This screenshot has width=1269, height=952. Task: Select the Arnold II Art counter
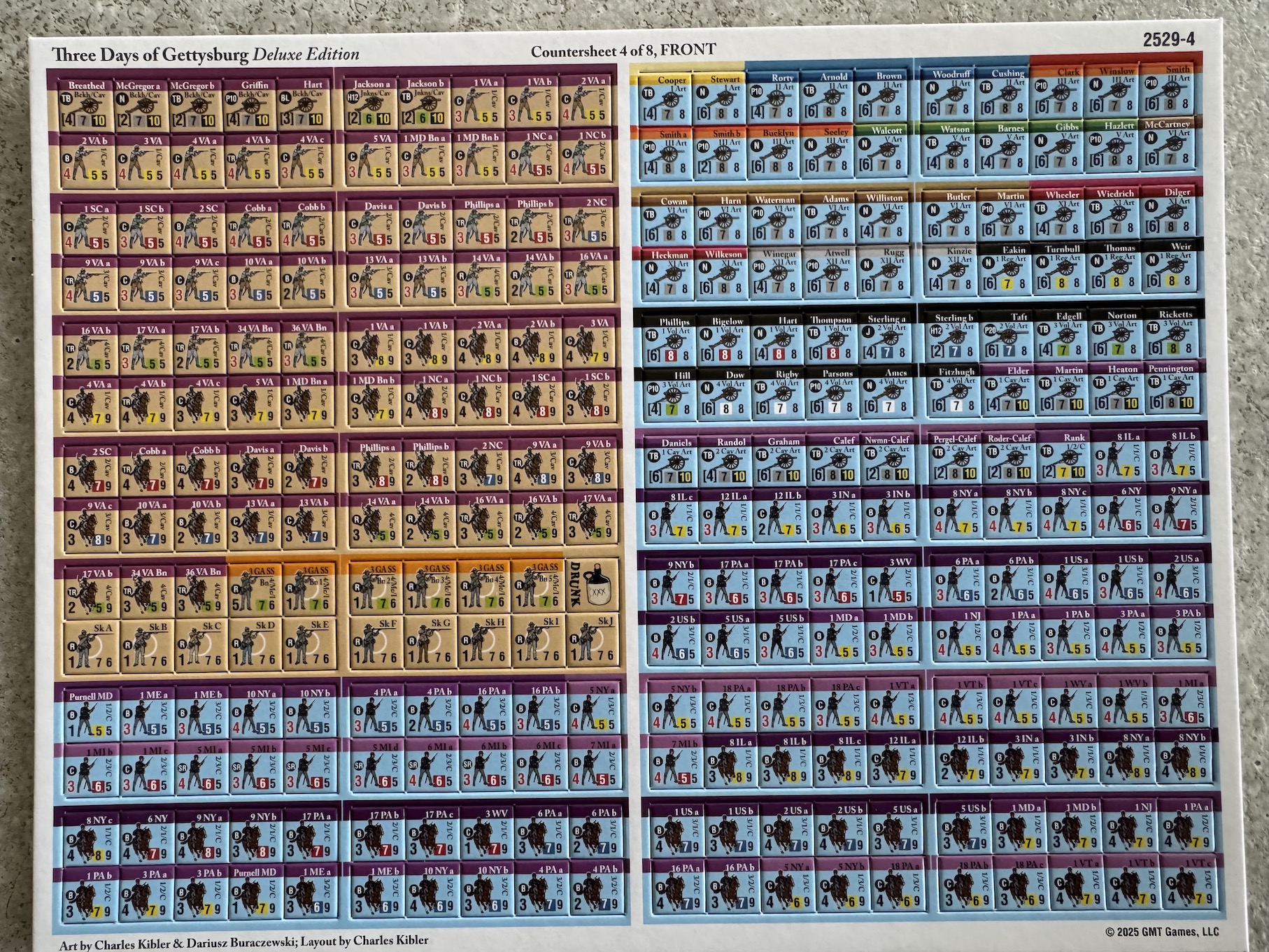(x=827, y=97)
